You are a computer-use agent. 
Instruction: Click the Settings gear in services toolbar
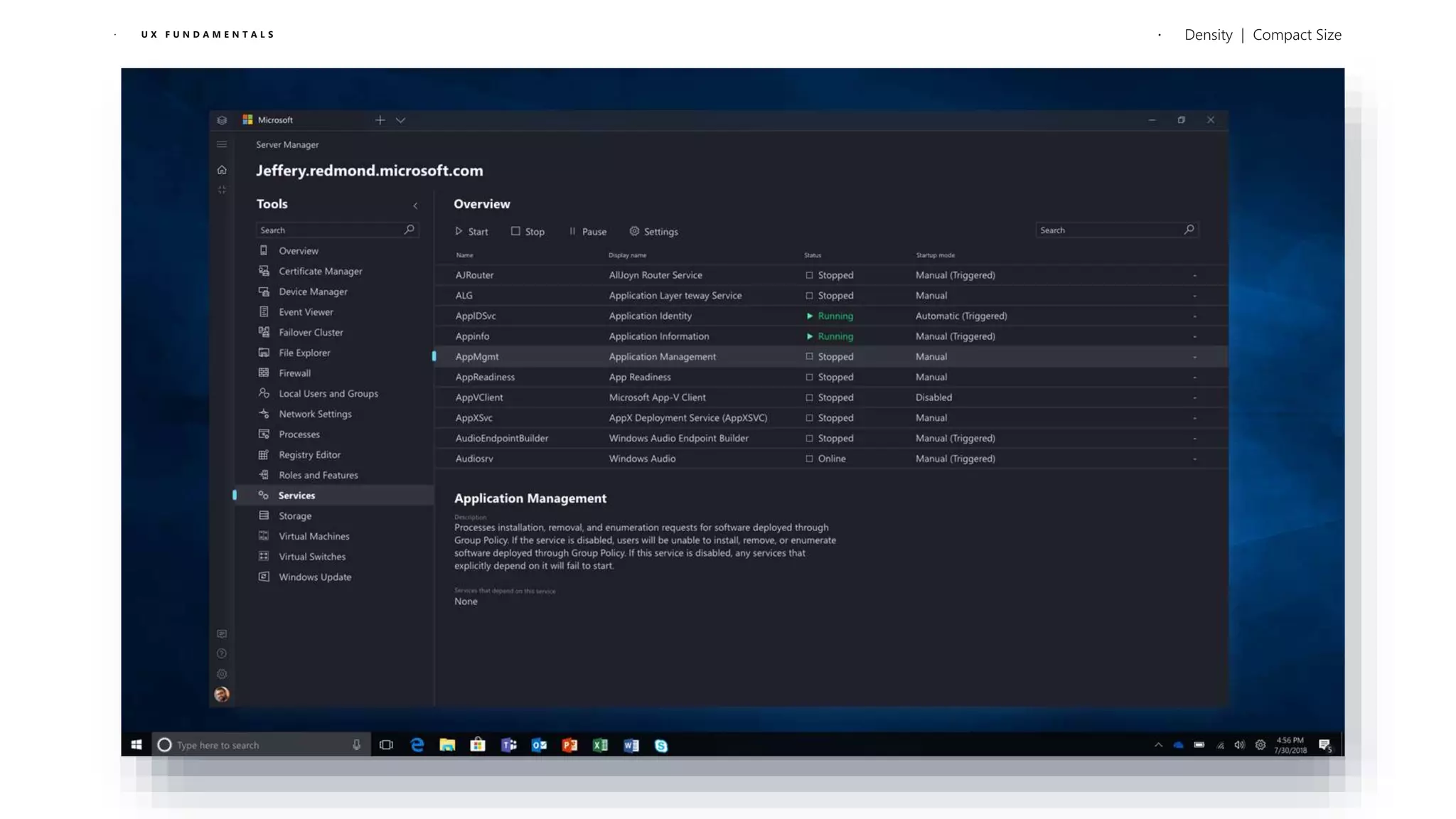(634, 231)
